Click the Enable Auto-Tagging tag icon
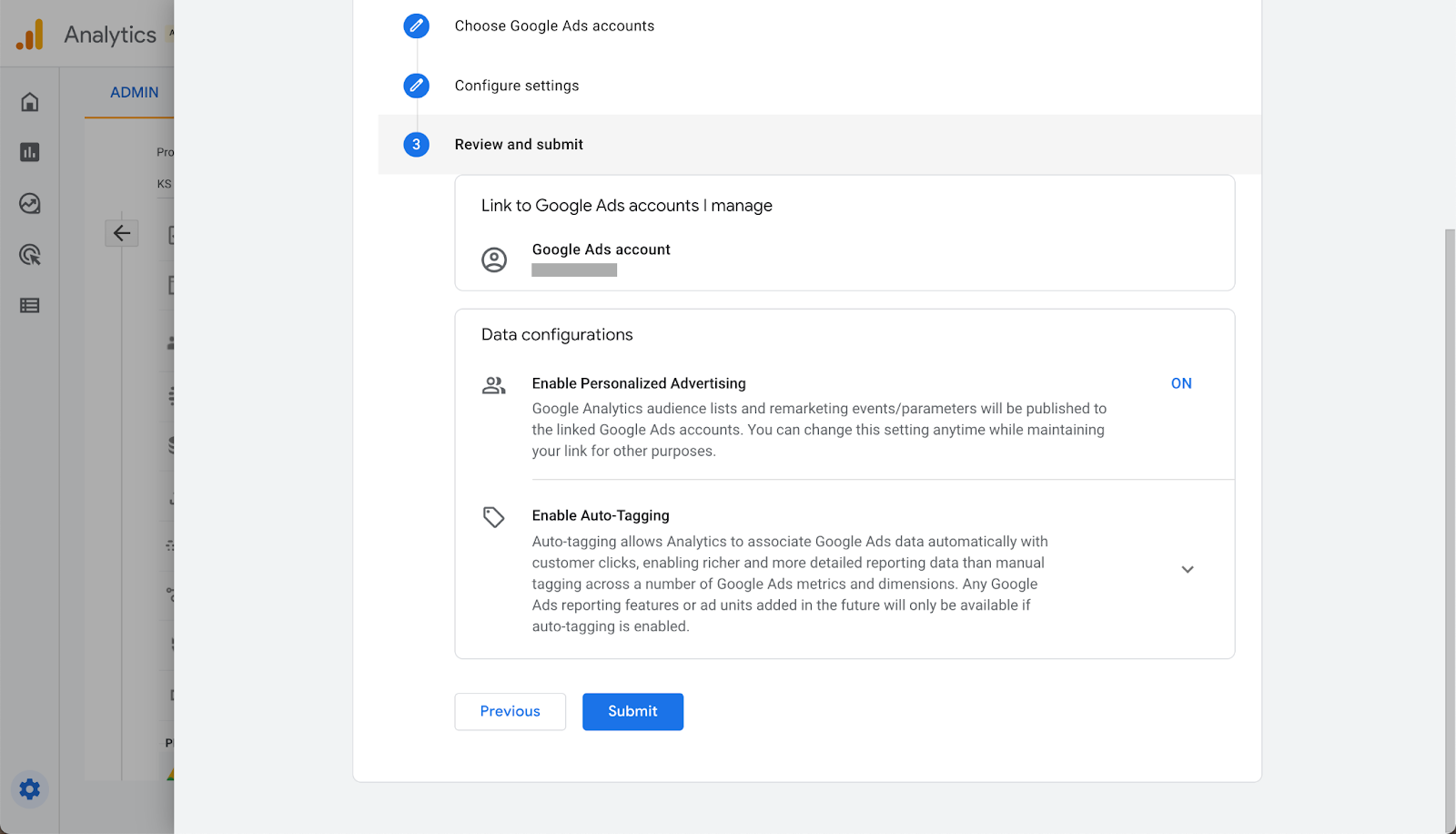Viewport: 1456px width, 834px height. coord(493,517)
